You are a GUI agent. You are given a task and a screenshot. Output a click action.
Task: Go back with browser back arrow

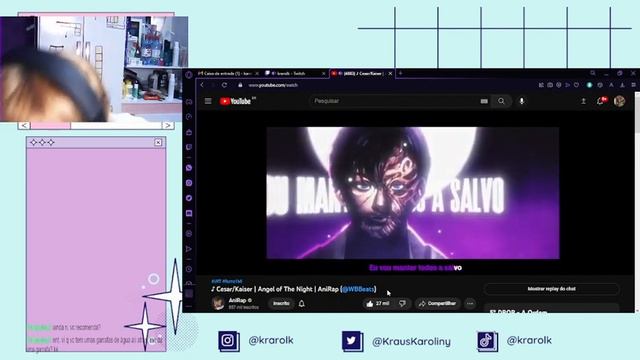[202, 85]
